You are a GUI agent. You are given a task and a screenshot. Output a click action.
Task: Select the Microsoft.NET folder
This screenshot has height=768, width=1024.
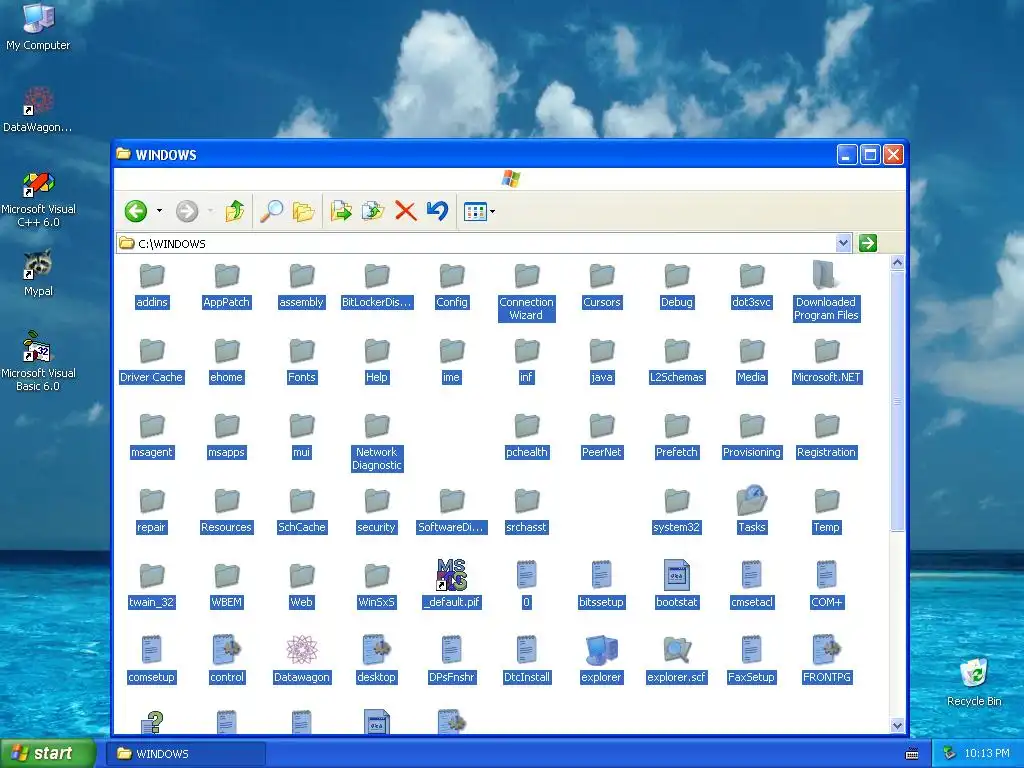(827, 360)
